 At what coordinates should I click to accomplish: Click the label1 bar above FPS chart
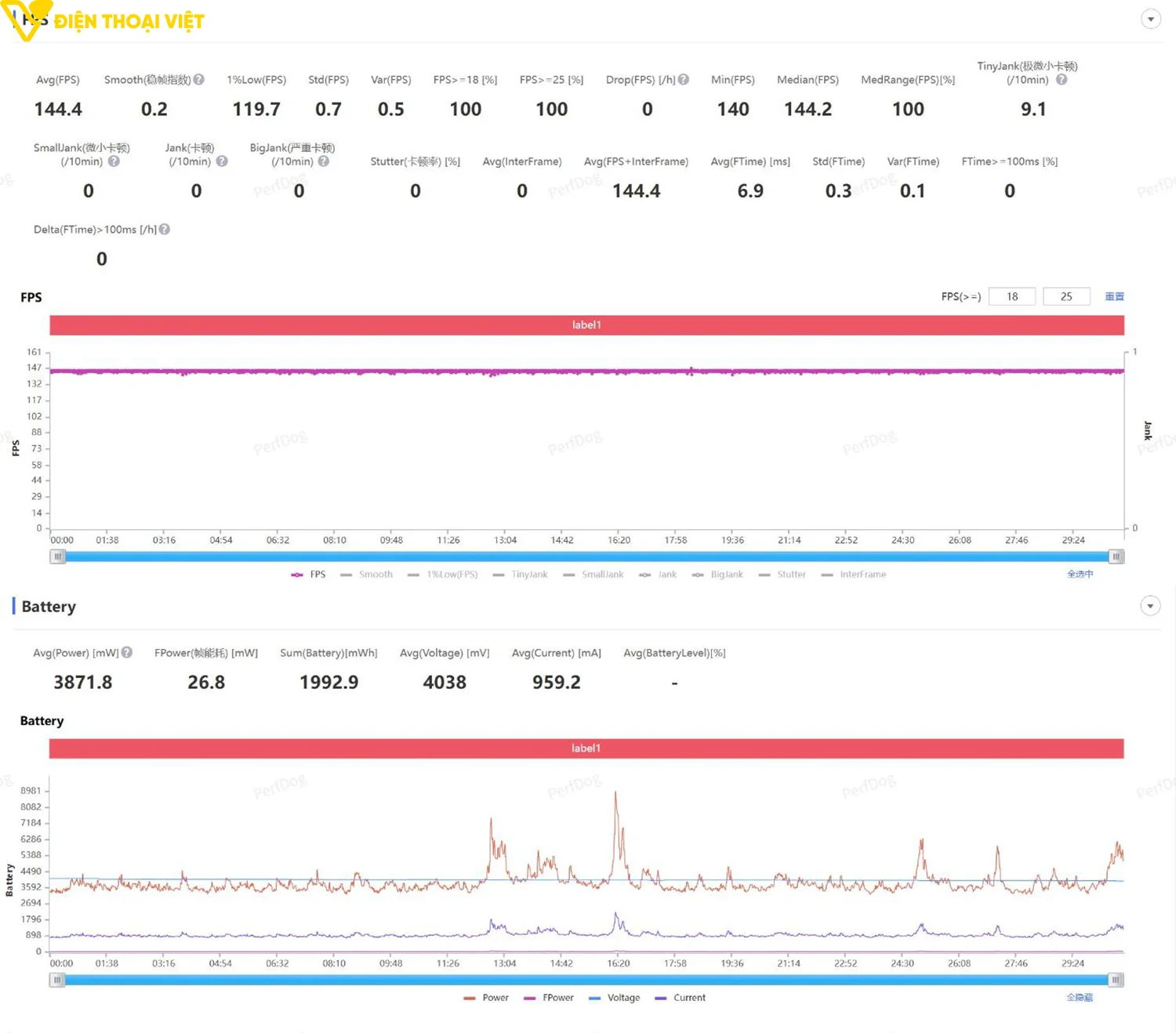(x=586, y=325)
